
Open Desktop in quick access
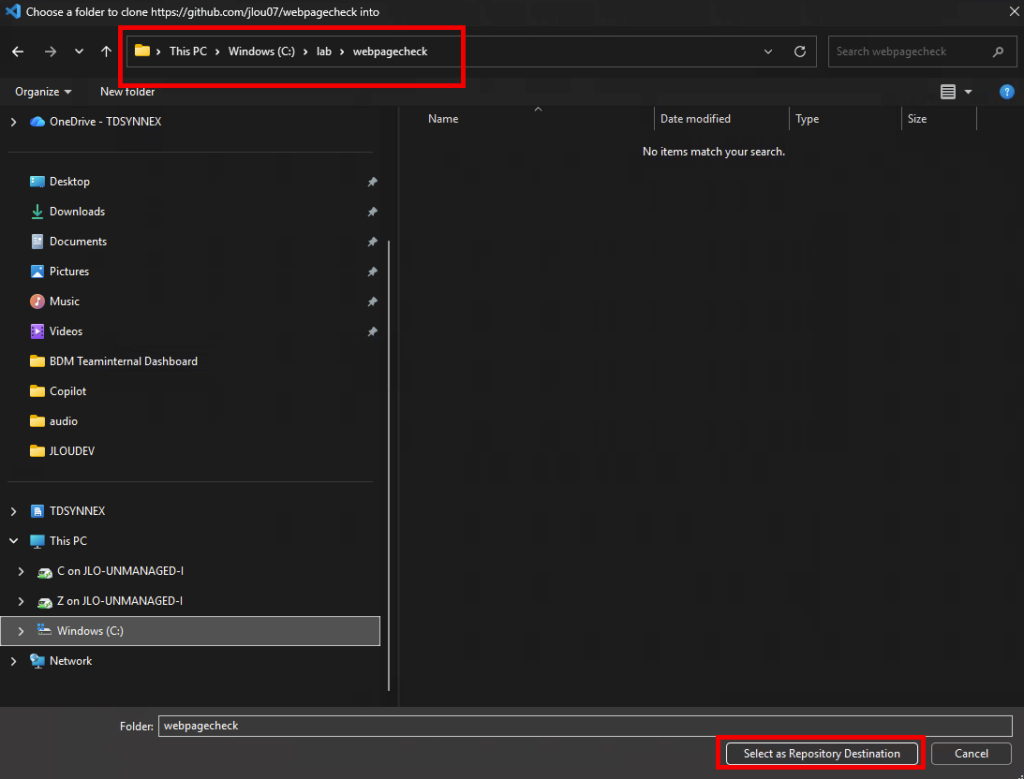coord(69,182)
